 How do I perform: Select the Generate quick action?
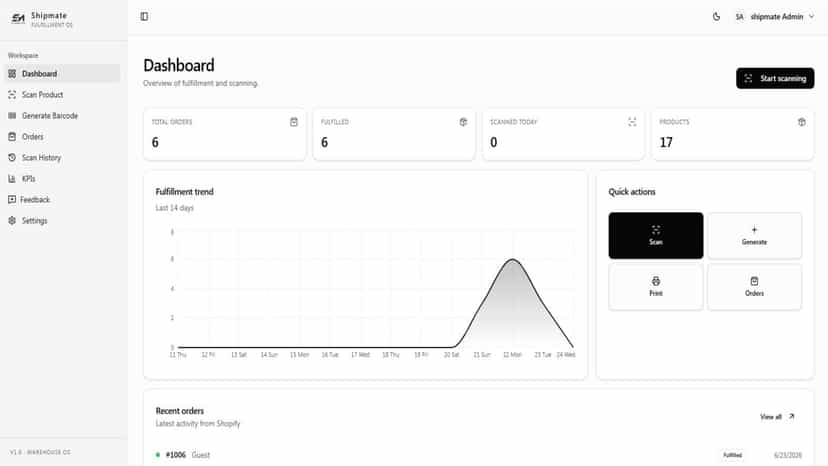[754, 236]
